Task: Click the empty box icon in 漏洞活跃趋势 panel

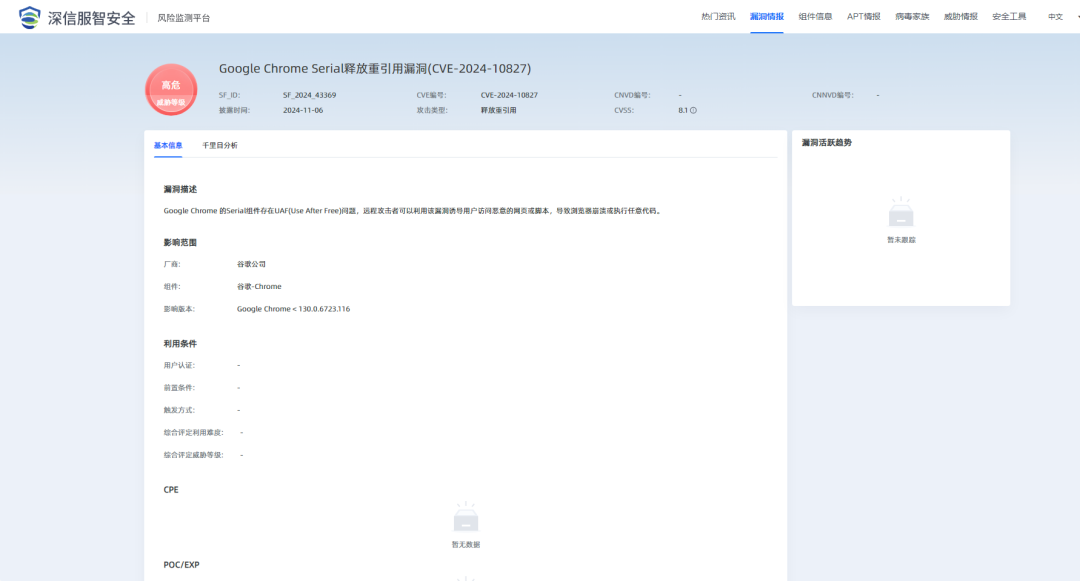Action: [901, 213]
